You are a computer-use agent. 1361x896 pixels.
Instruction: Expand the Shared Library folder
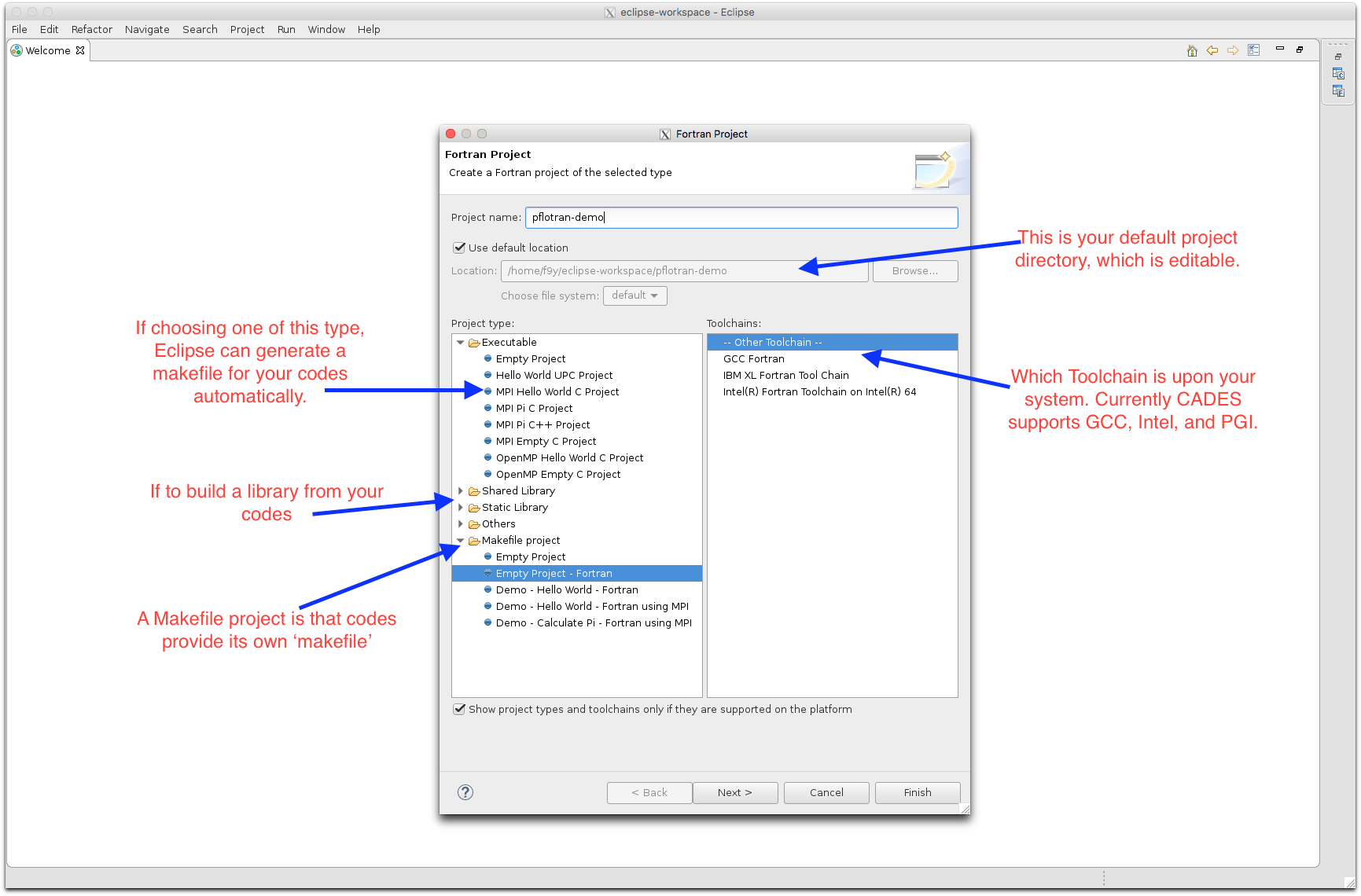461,491
